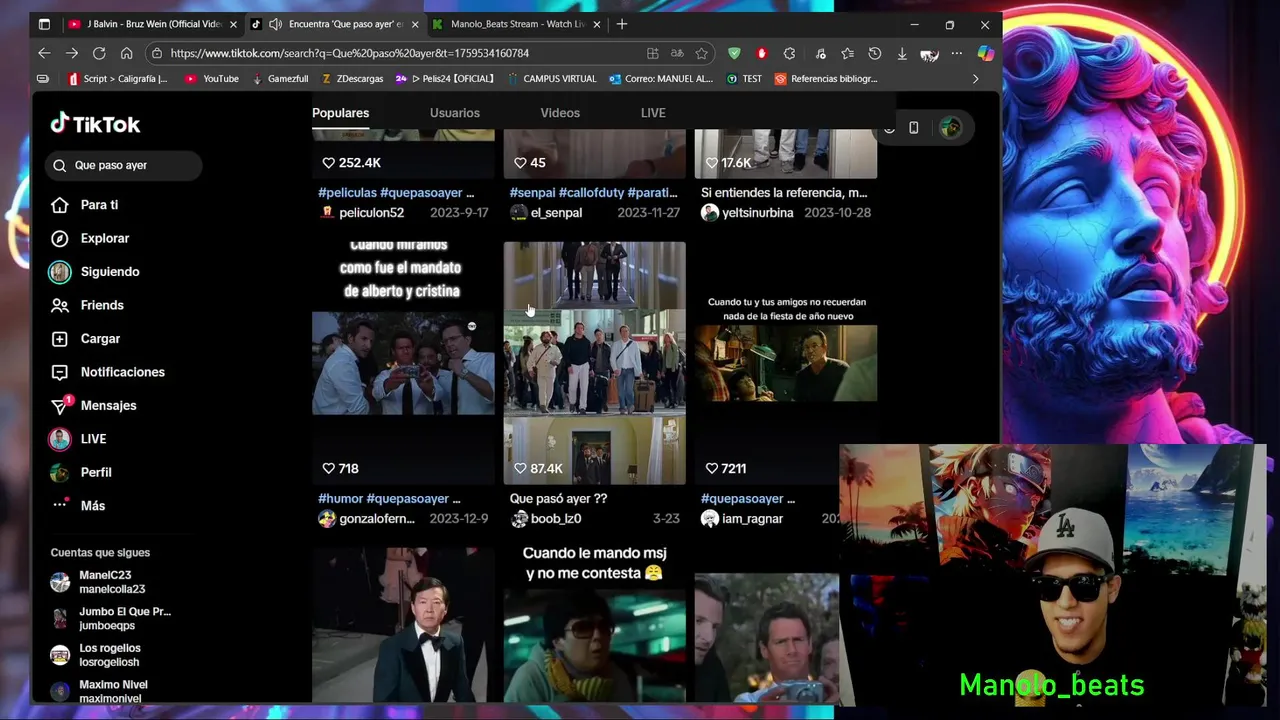This screenshot has height=720, width=1280.
Task: Open user peliculon52's profile
Action: point(371,213)
